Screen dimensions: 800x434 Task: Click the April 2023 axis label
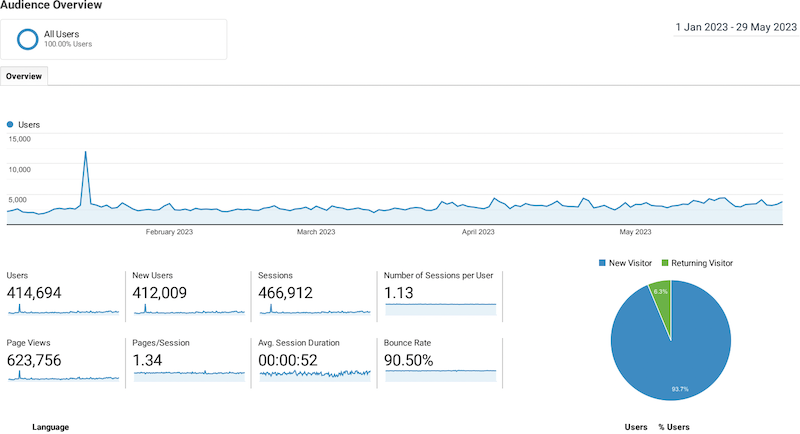(x=478, y=232)
